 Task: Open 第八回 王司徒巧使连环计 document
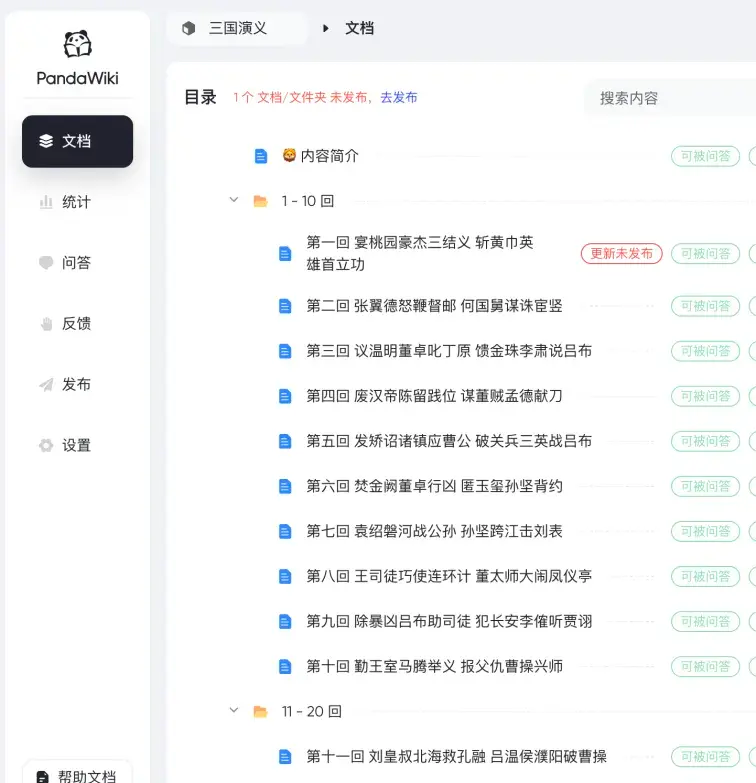pyautogui.click(x=449, y=576)
